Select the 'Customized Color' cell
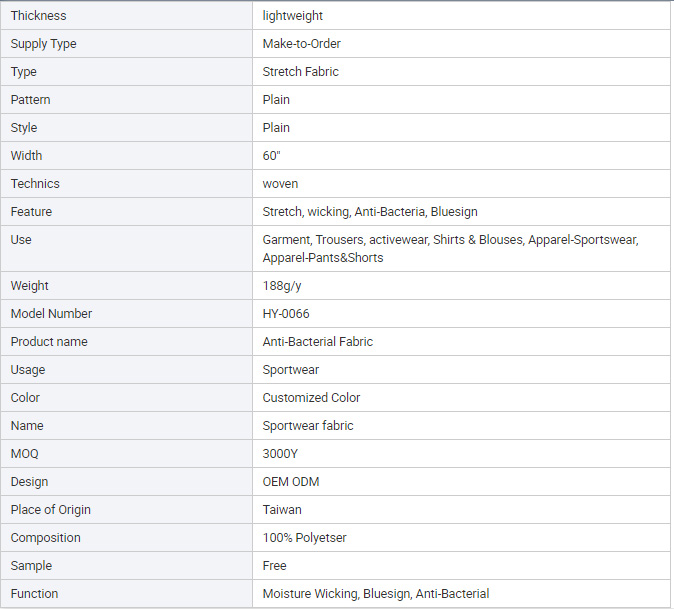This screenshot has width=674, height=609. point(461,398)
